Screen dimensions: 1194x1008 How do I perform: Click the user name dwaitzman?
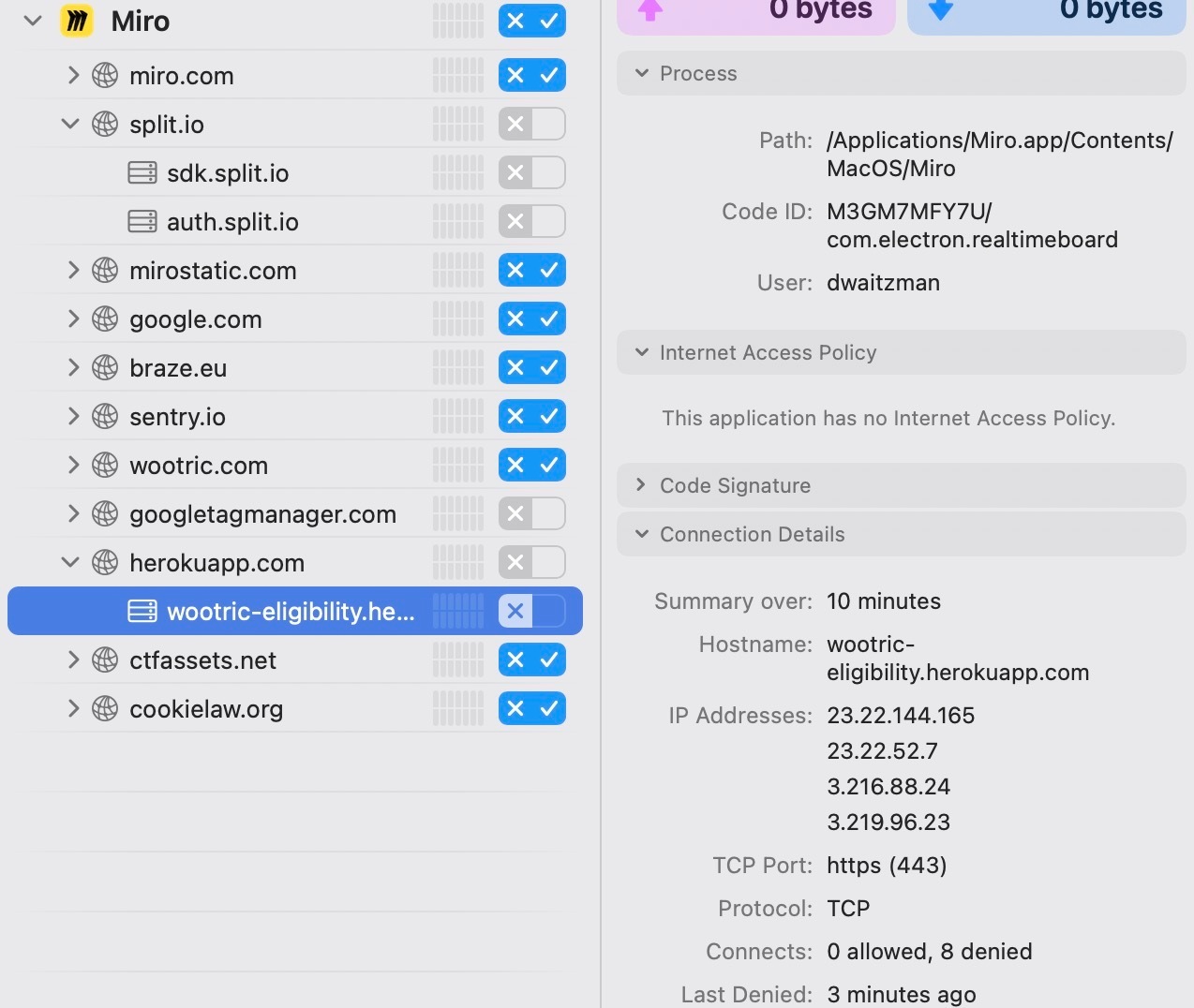(883, 283)
